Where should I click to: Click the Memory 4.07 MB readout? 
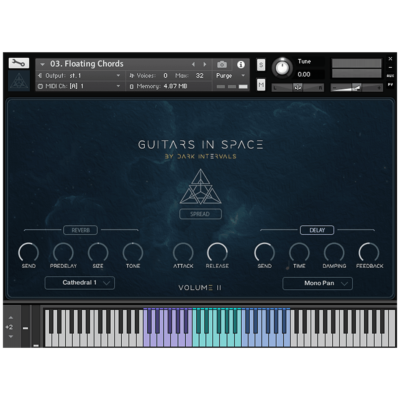(x=158, y=86)
